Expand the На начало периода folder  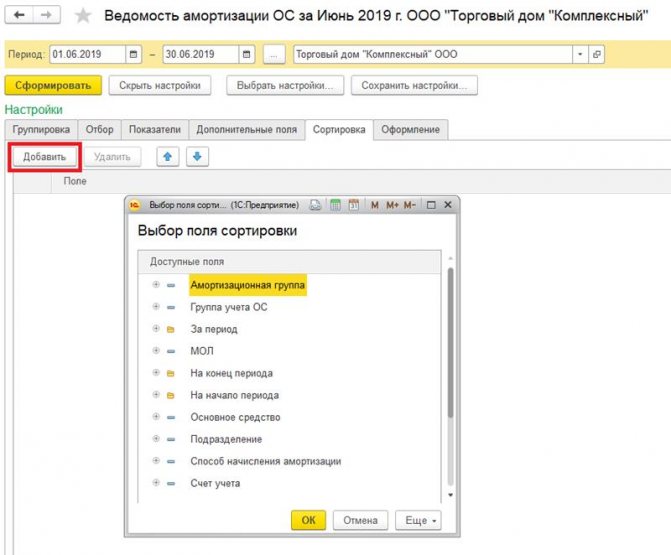pyautogui.click(x=156, y=395)
